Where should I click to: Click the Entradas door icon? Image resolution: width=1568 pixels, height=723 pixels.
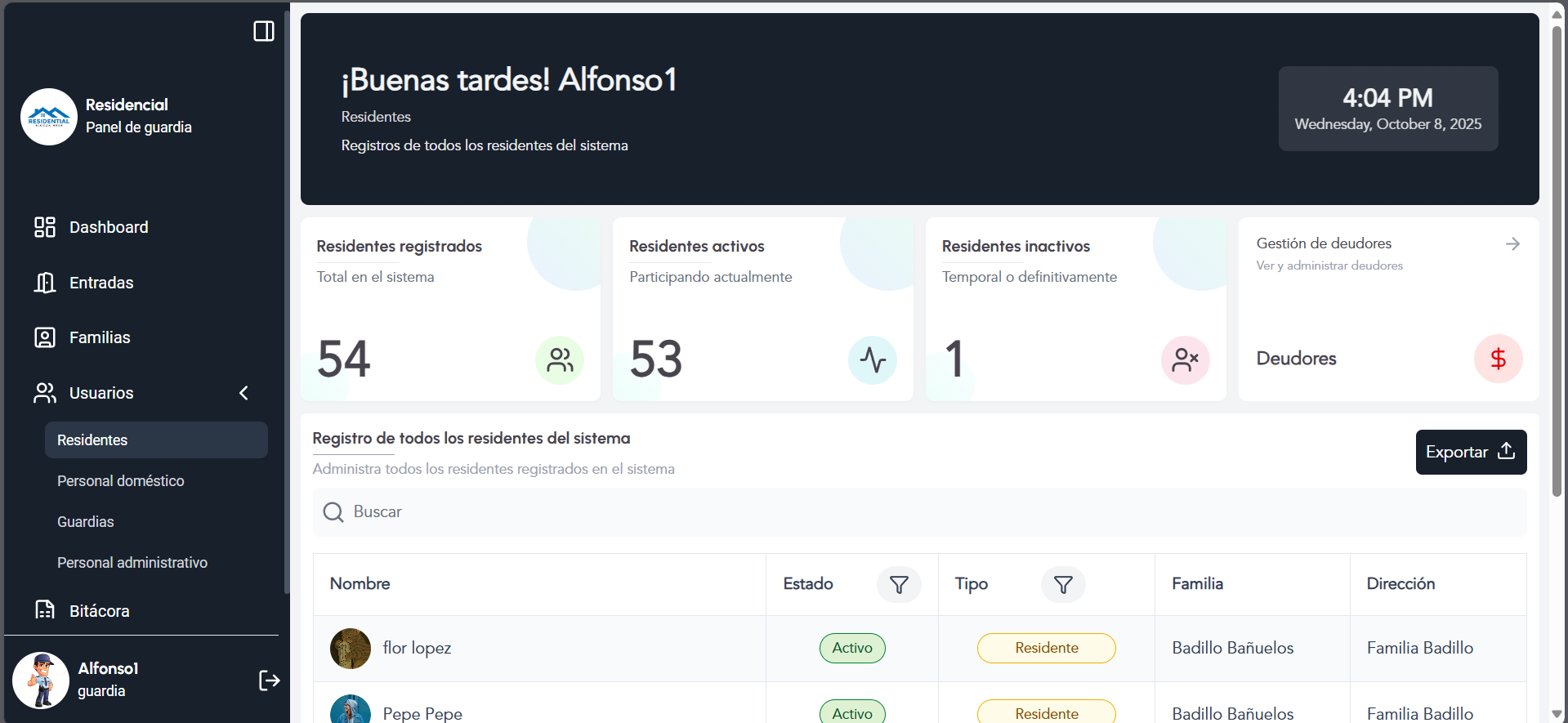(x=45, y=283)
